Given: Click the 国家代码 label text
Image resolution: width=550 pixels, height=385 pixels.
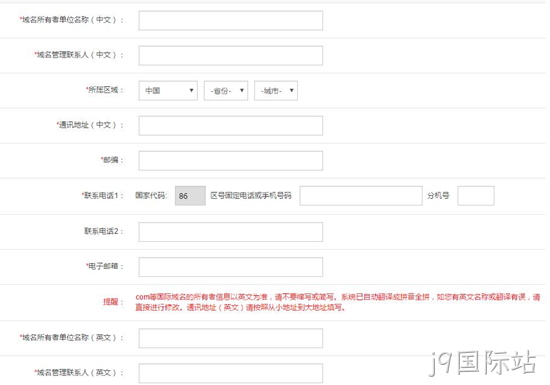Looking at the screenshot, I should [x=151, y=196].
